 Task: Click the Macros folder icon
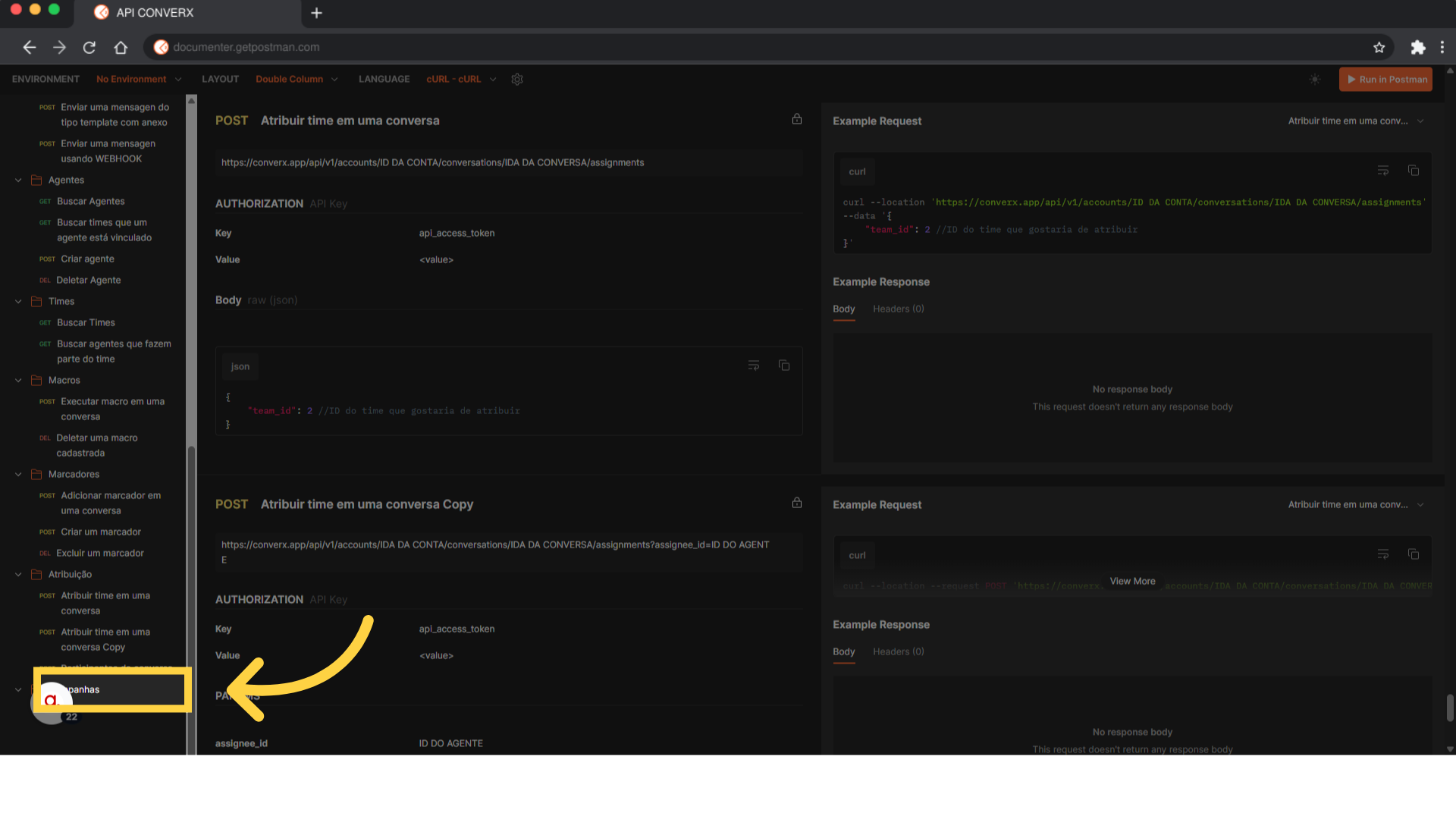coord(36,380)
